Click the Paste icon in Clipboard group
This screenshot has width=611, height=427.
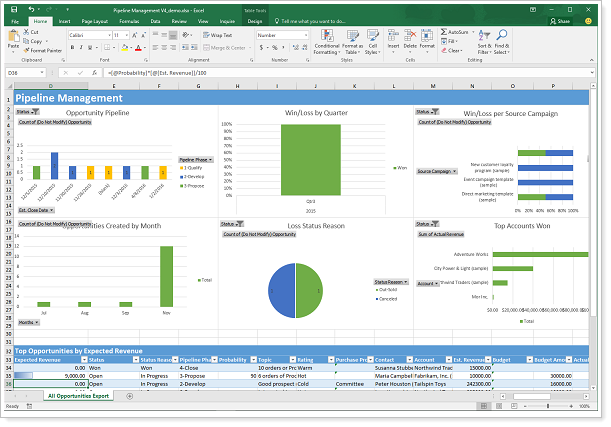pyautogui.click(x=14, y=41)
